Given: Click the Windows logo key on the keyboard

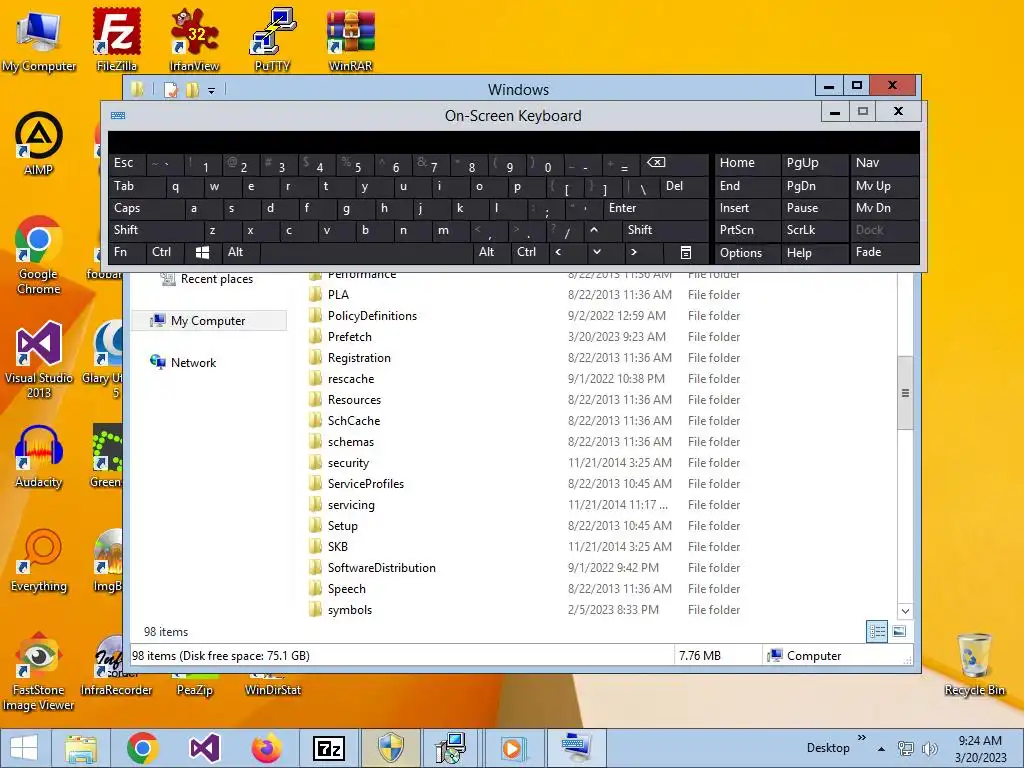Looking at the screenshot, I should pyautogui.click(x=202, y=252).
